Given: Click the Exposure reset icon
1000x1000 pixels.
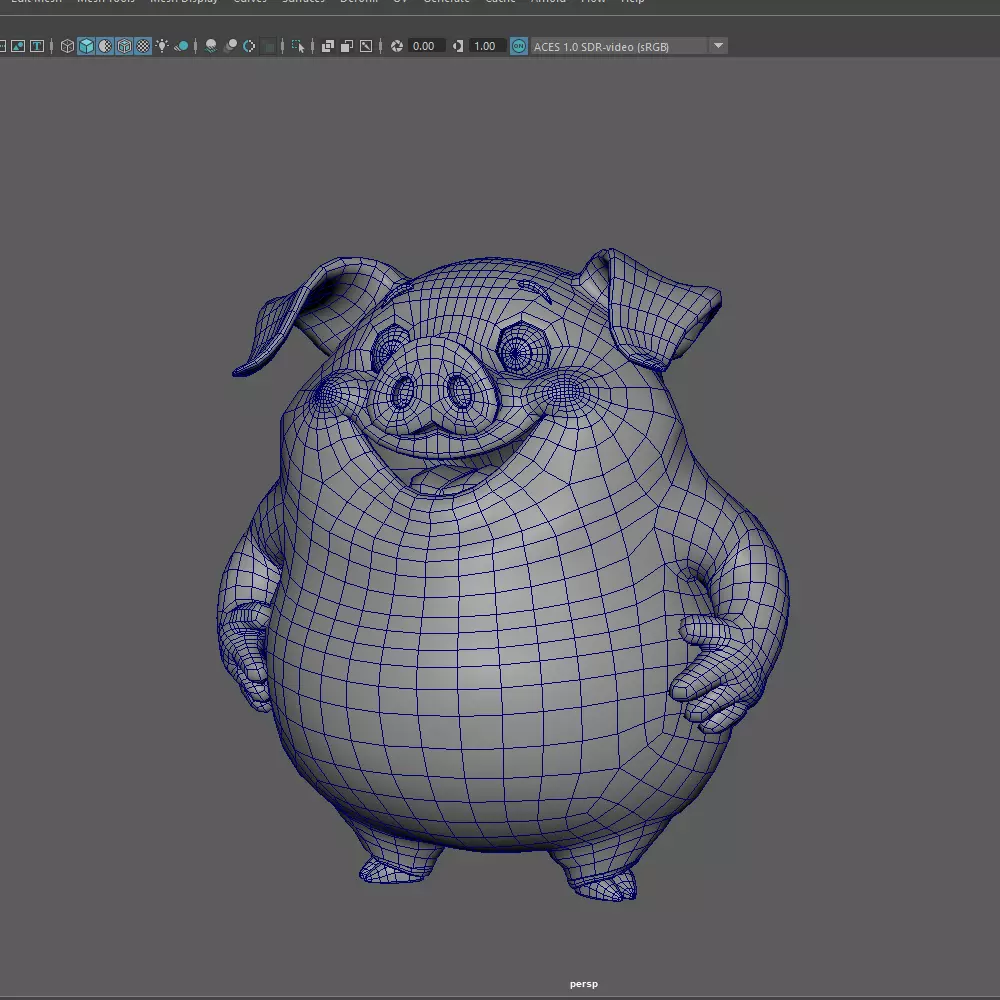Looking at the screenshot, I should [x=397, y=46].
